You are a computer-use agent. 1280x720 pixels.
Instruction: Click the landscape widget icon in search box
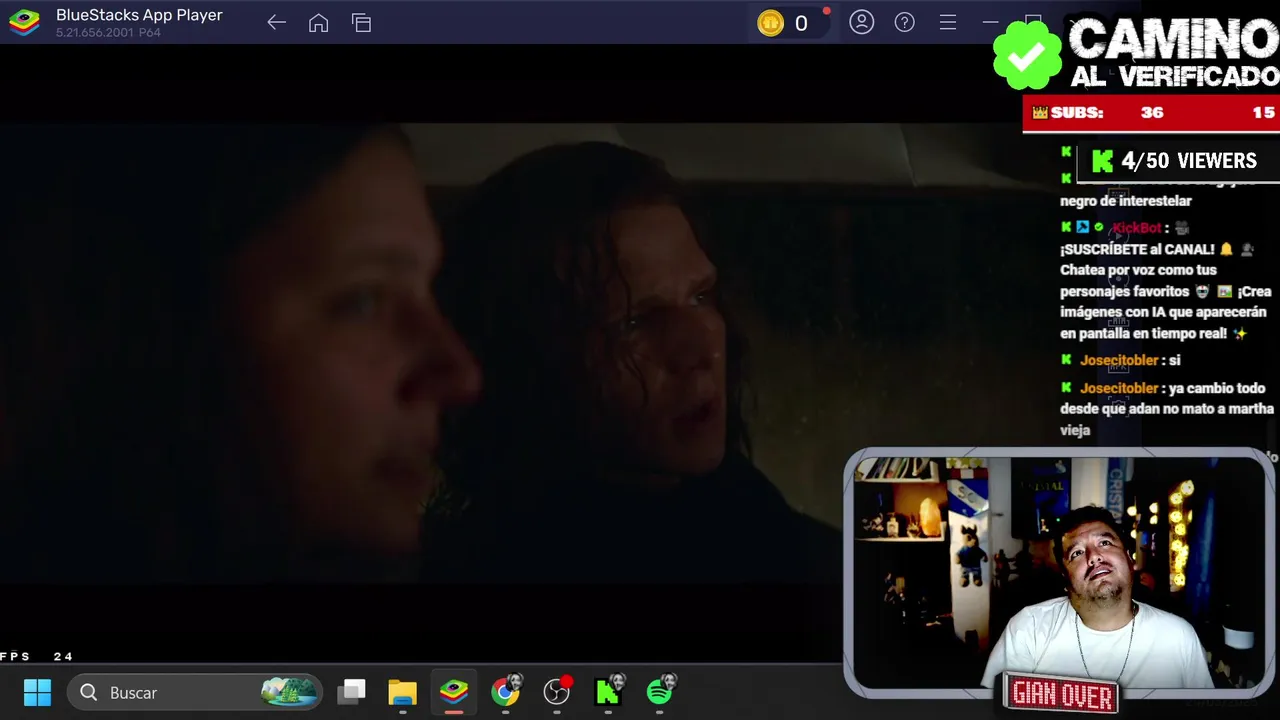click(289, 692)
